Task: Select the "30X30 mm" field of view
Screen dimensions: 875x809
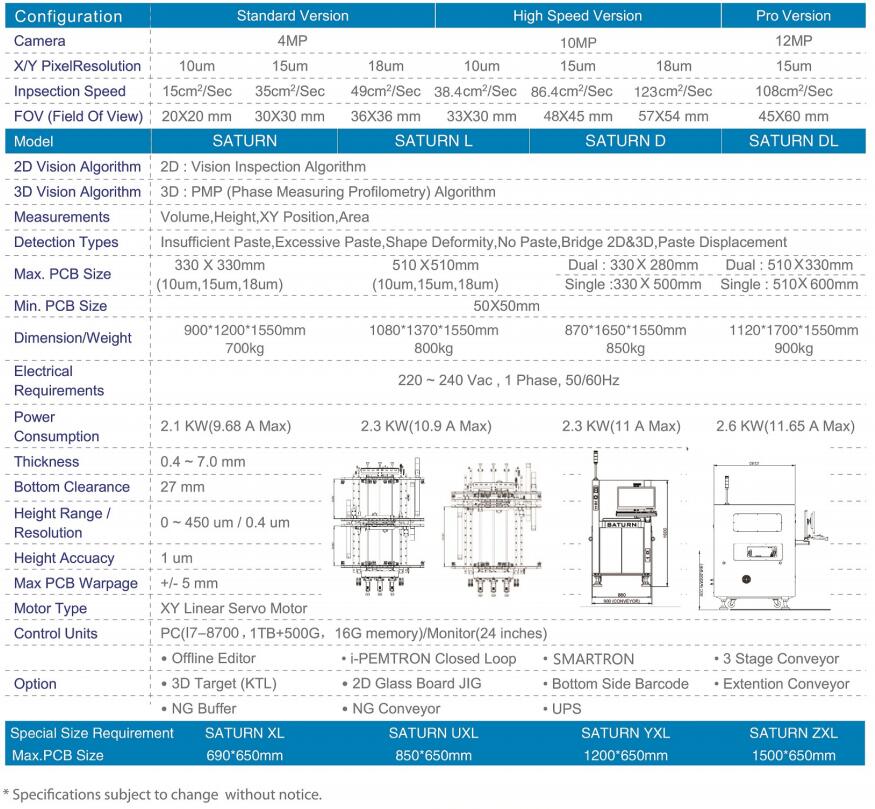Action: coord(290,117)
